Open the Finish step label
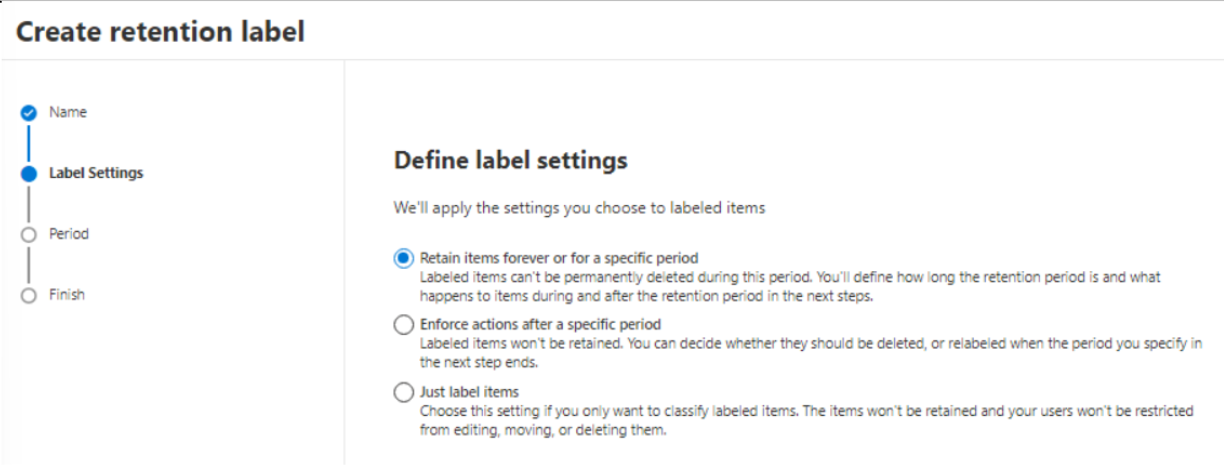Image resolution: width=1224 pixels, height=465 pixels. point(67,295)
